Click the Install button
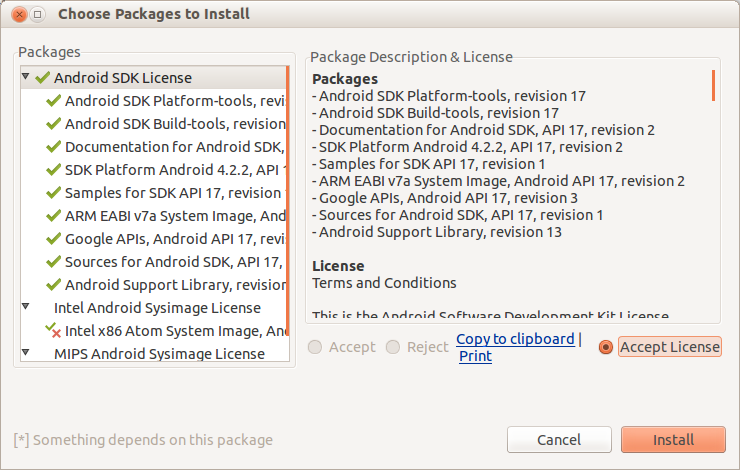 tap(673, 440)
